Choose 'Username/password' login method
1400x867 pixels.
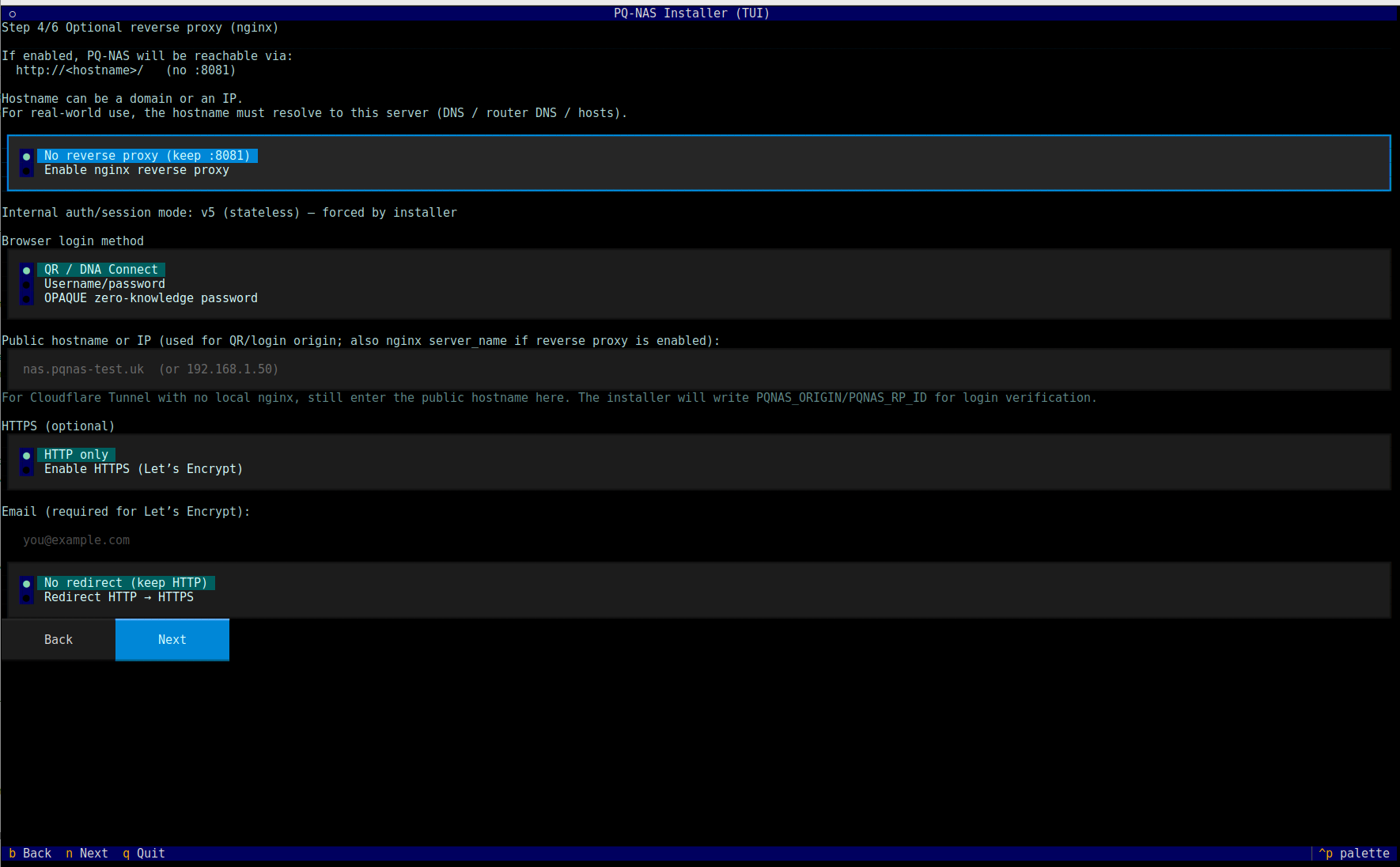tap(93, 284)
